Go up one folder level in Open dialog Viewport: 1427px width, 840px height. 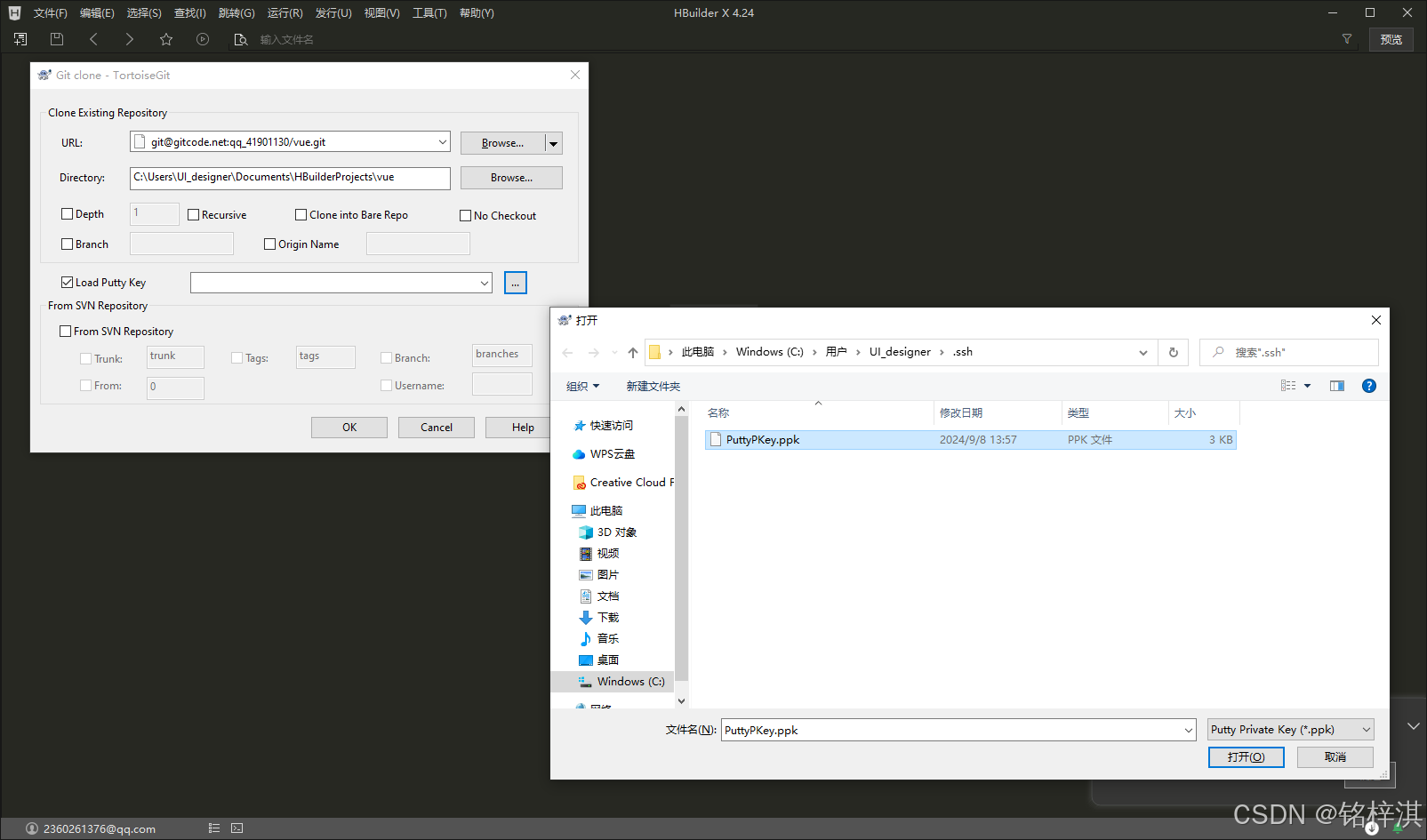pos(633,353)
